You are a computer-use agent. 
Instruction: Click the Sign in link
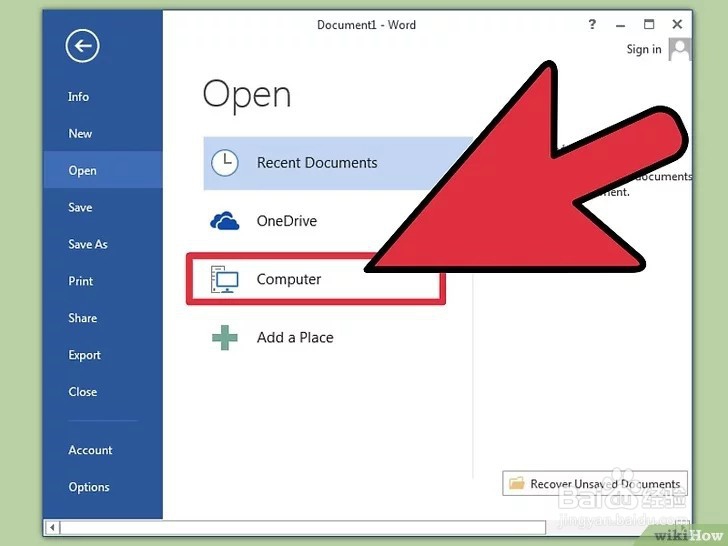point(644,49)
